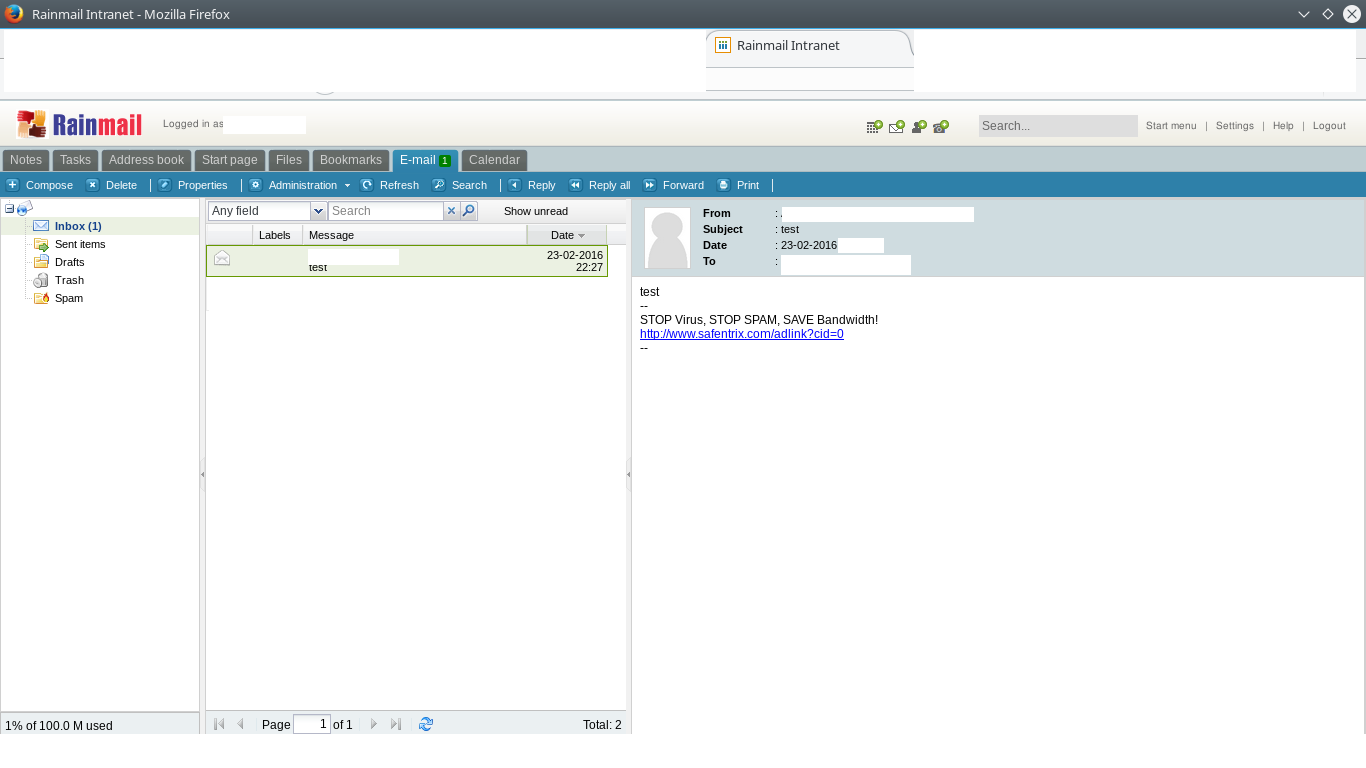Click the Rainmail logo
1366x768 pixels.
[x=79, y=124]
